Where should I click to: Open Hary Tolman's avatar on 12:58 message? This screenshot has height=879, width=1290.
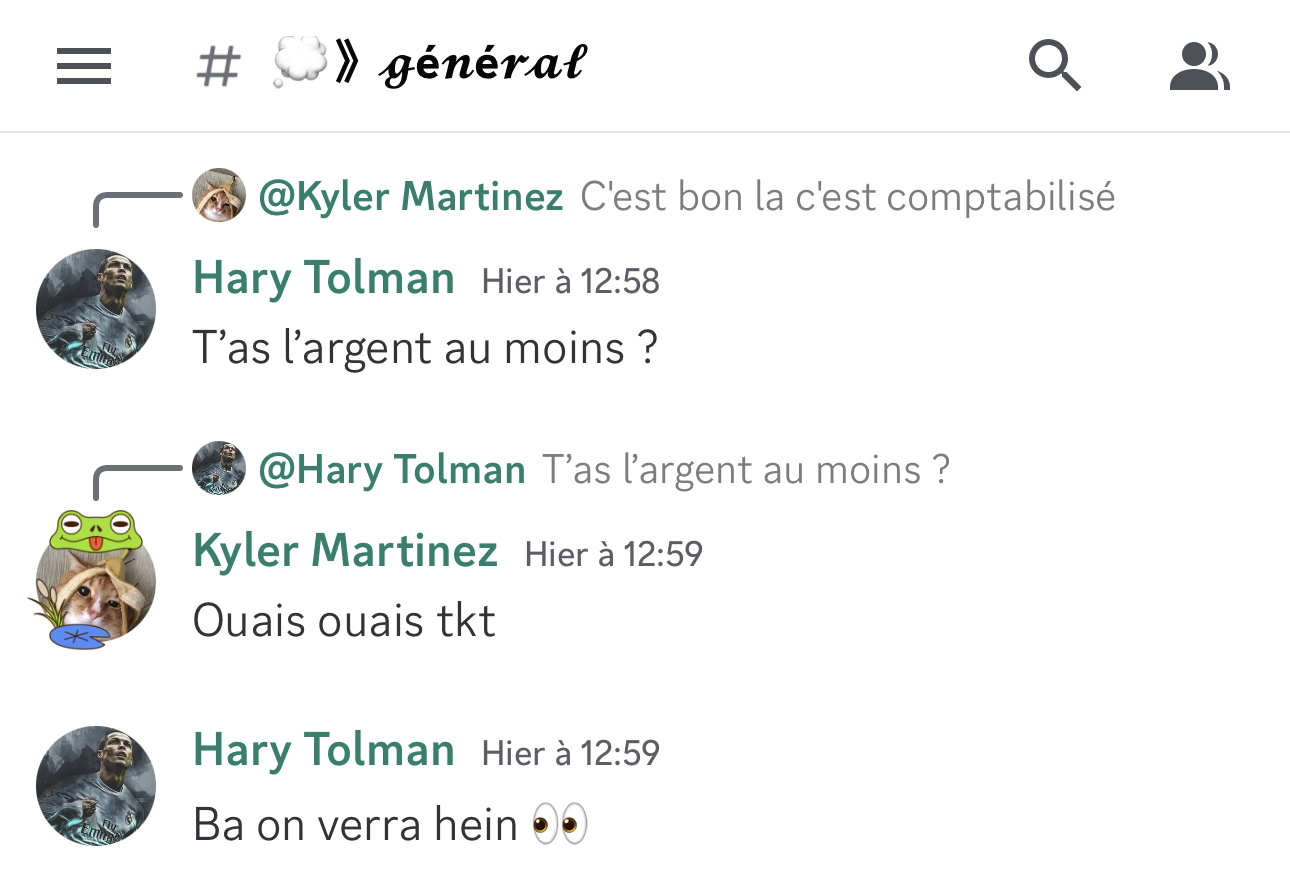pyautogui.click(x=96, y=309)
